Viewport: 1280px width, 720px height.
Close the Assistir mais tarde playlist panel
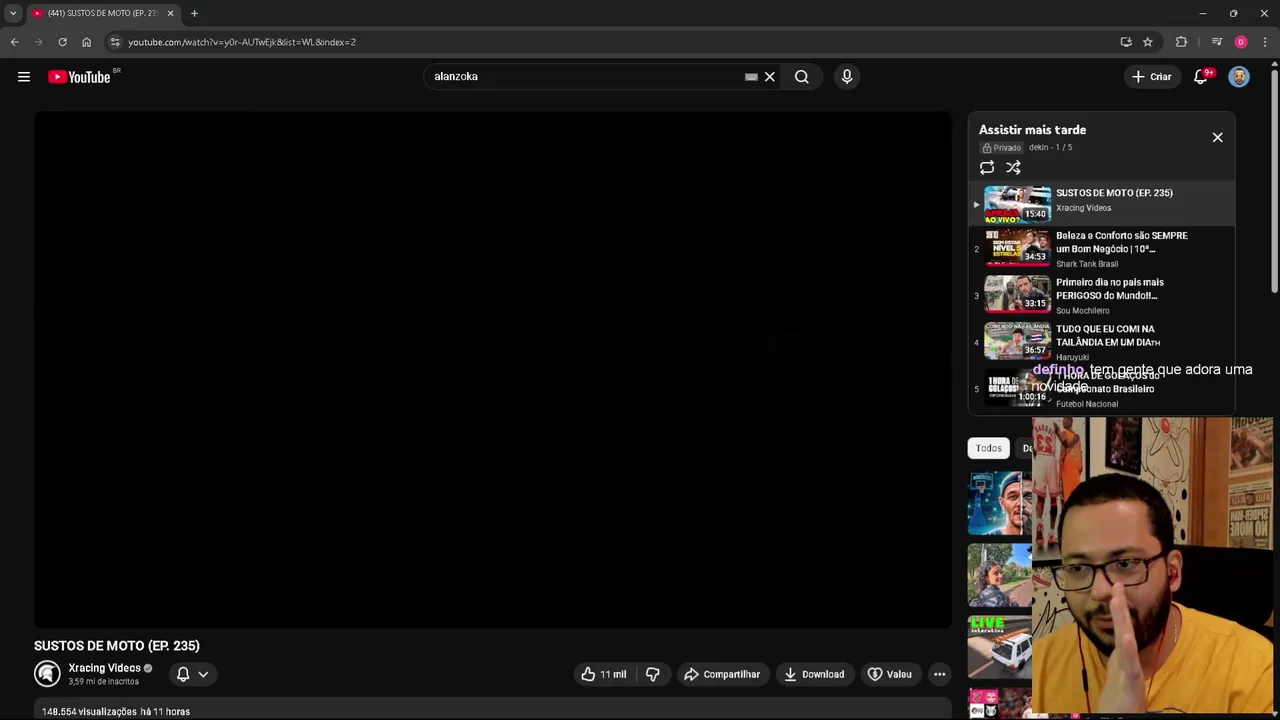pos(1217,137)
